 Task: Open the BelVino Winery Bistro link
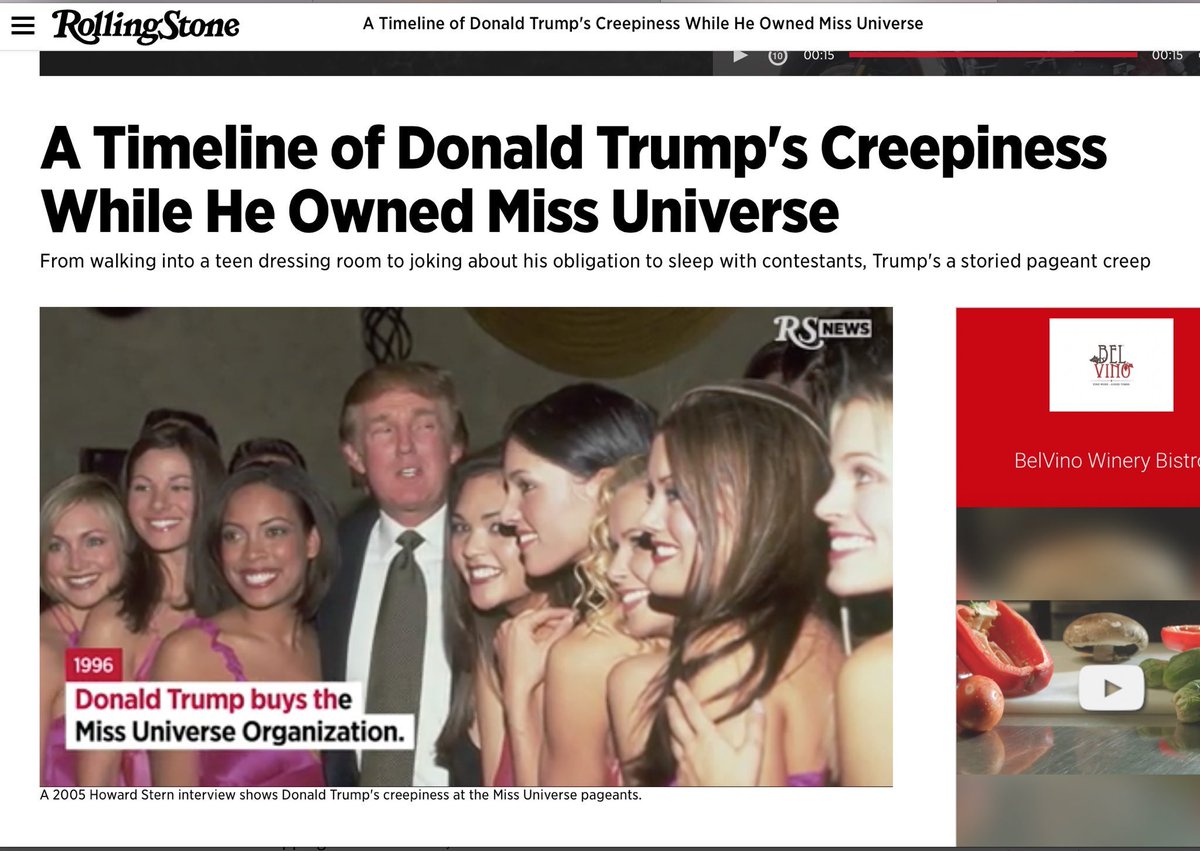click(1106, 462)
